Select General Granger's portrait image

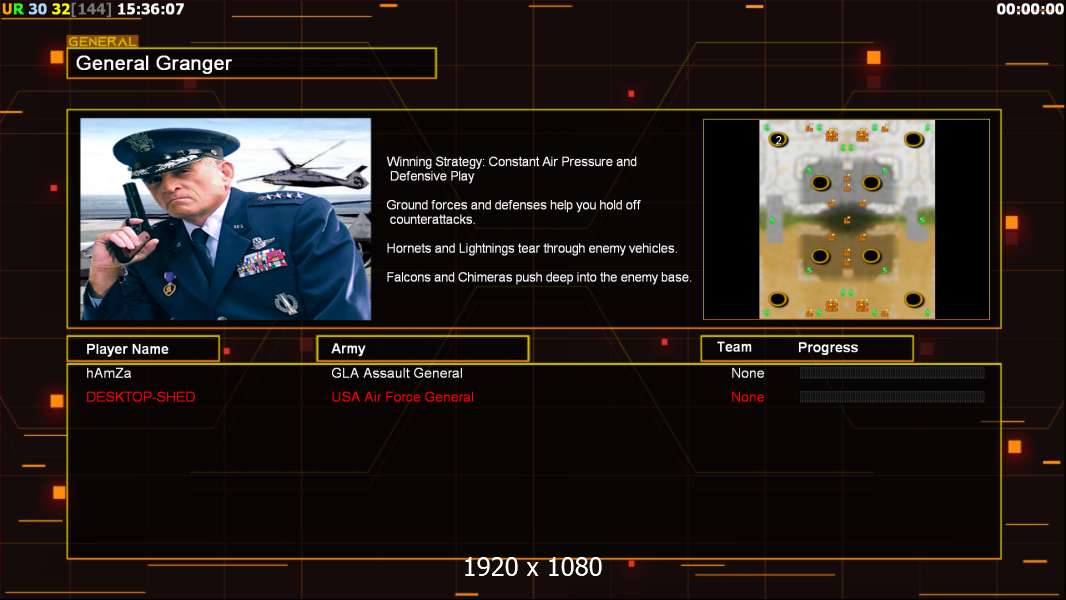click(x=226, y=219)
